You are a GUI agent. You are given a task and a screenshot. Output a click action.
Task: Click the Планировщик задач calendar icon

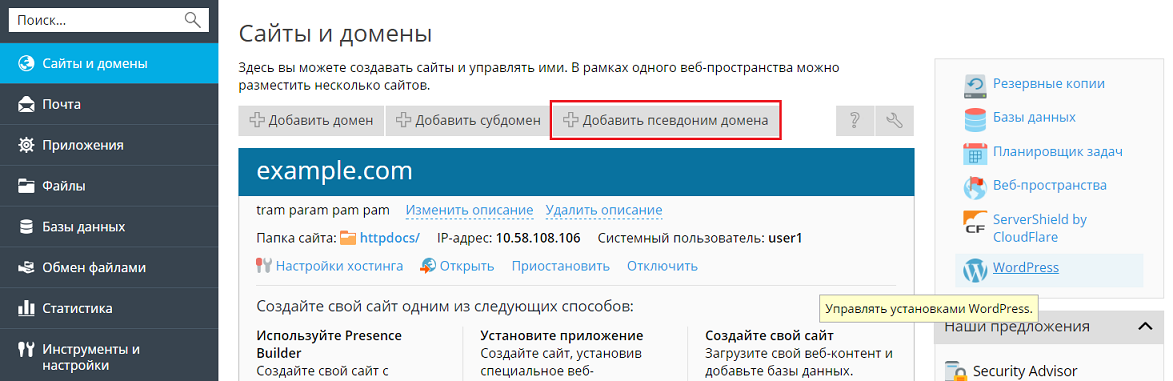tap(976, 153)
